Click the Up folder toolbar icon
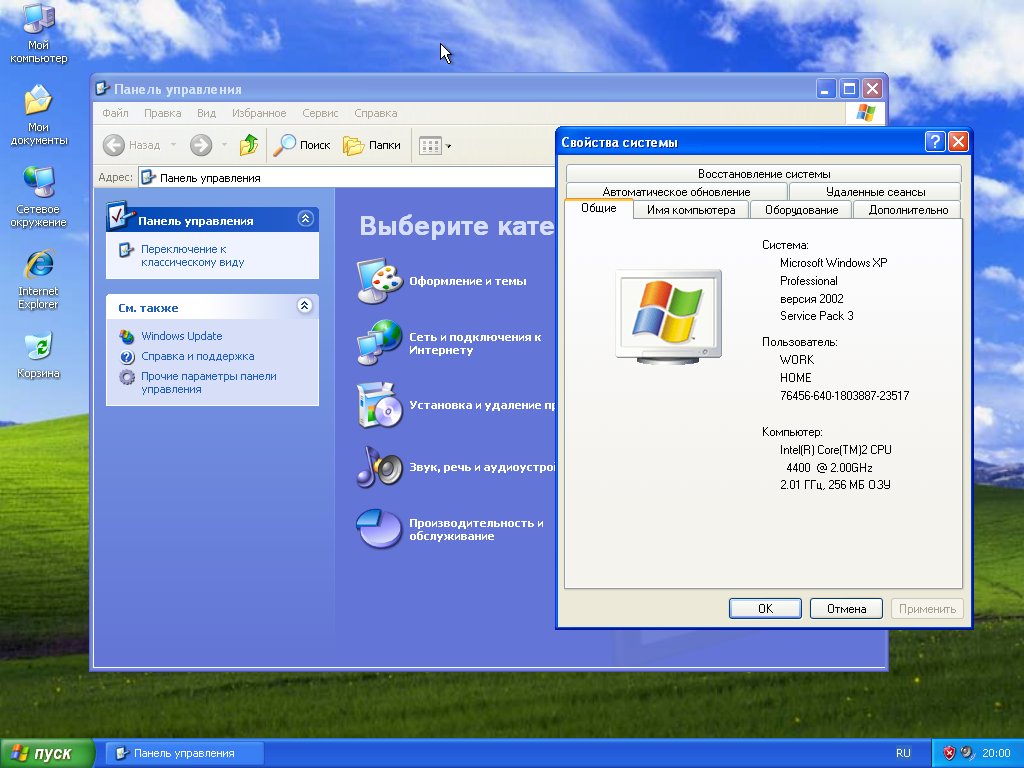 (249, 145)
